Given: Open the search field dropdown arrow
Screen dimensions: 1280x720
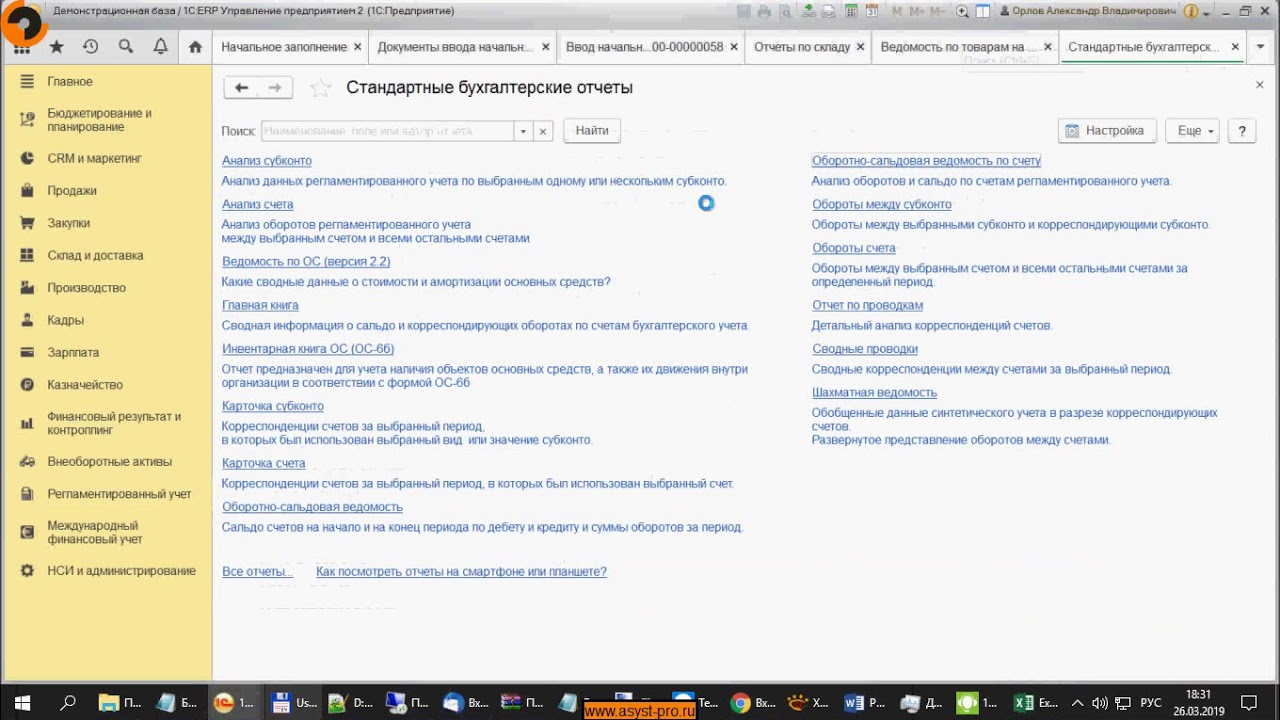Looking at the screenshot, I should [x=523, y=131].
